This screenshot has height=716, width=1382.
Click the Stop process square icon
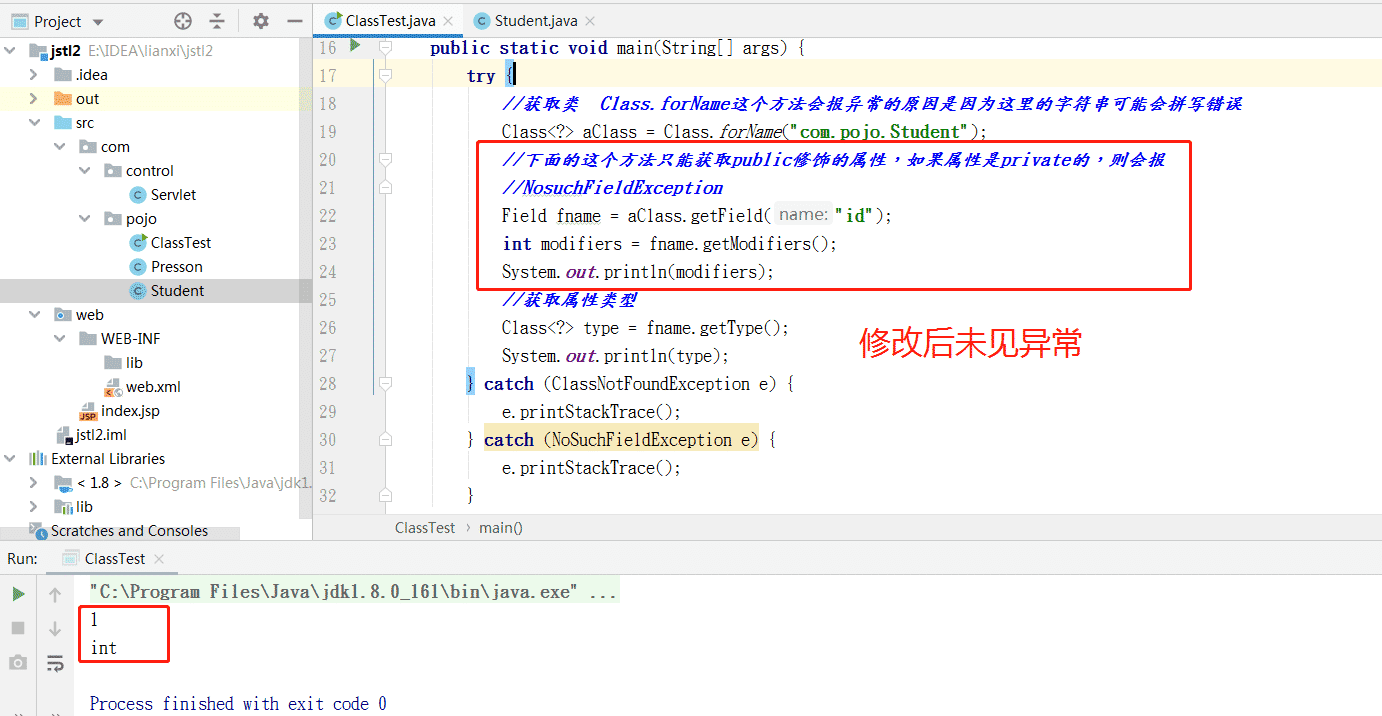pyautogui.click(x=18, y=628)
